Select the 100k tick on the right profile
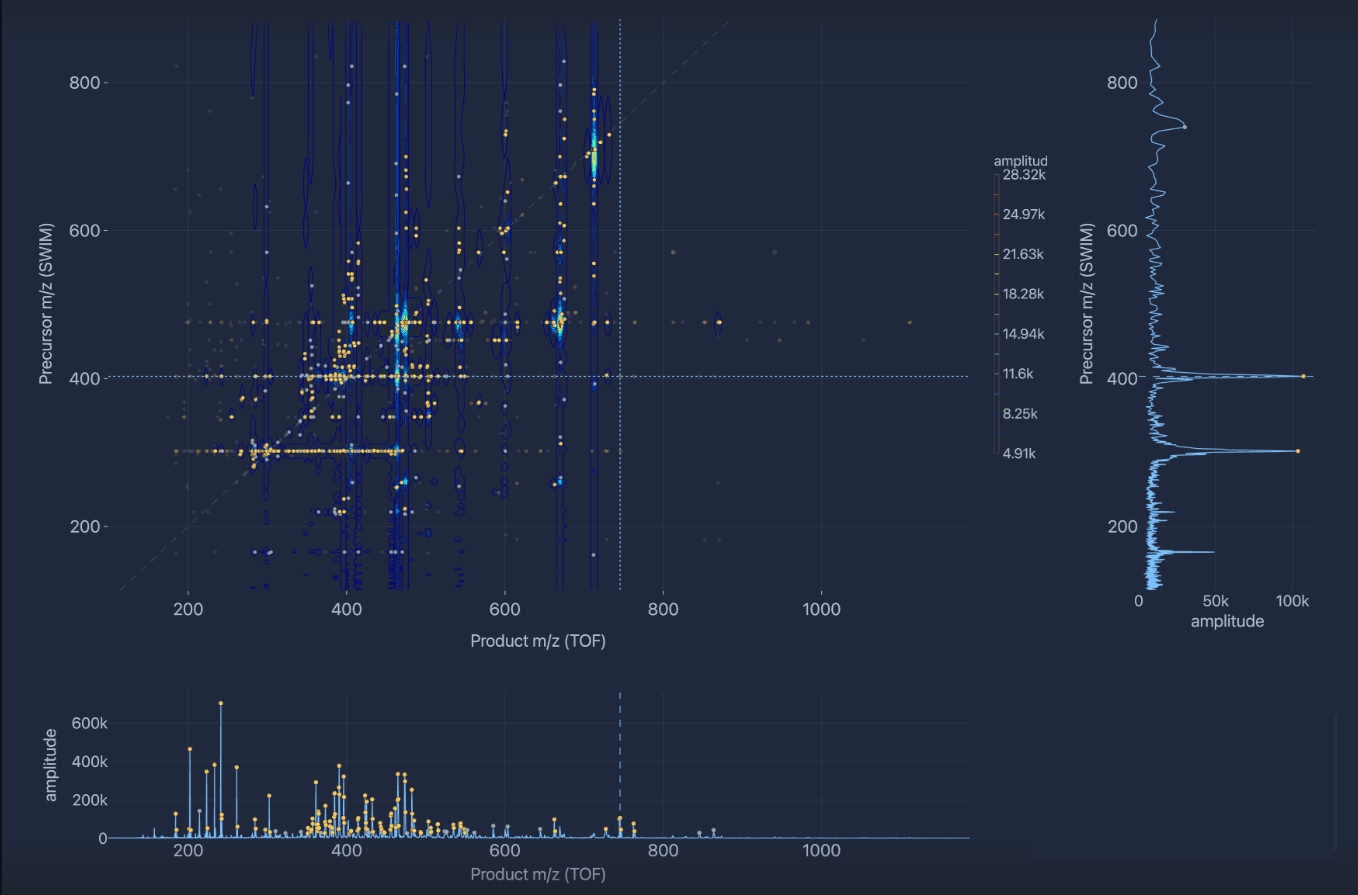The width and height of the screenshot is (1358, 895). (1291, 601)
